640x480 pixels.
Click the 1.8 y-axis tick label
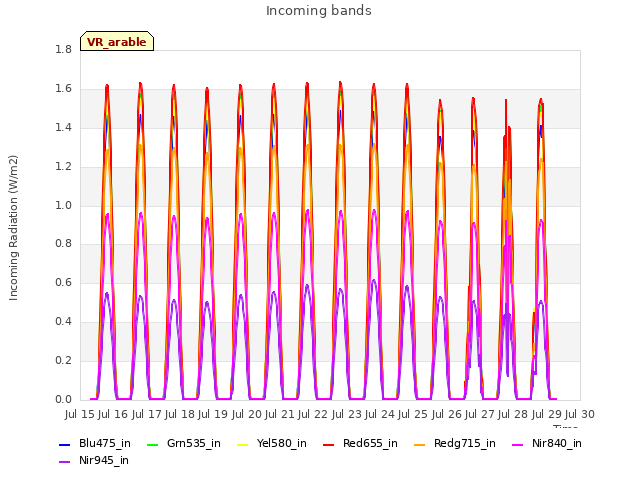(63, 50)
